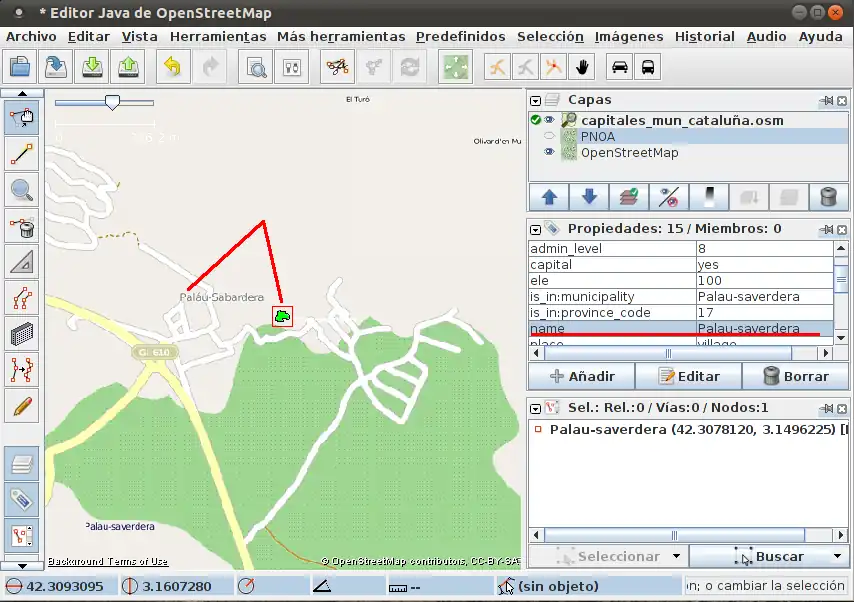Screen dimensions: 854x602
Task: Collapse the Capas panel
Action: coord(536,100)
